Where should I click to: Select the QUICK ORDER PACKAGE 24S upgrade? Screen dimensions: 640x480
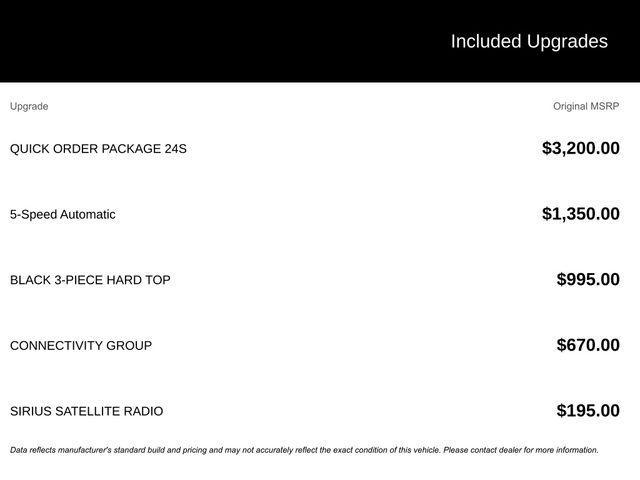[98, 149]
